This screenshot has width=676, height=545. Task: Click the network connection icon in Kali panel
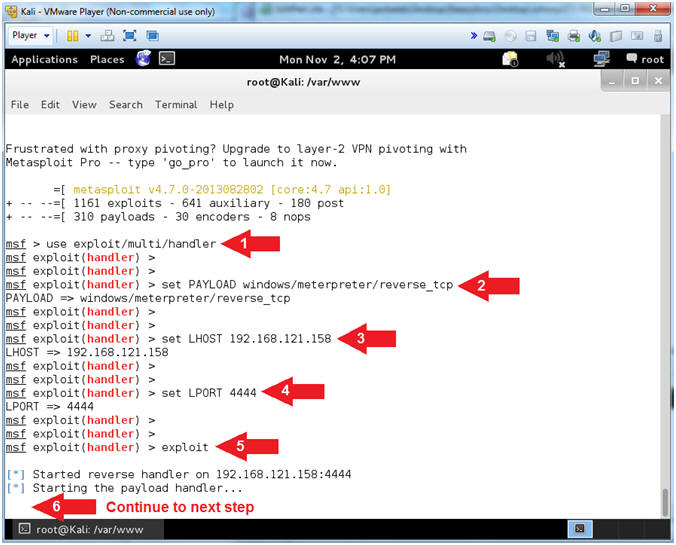(x=601, y=59)
